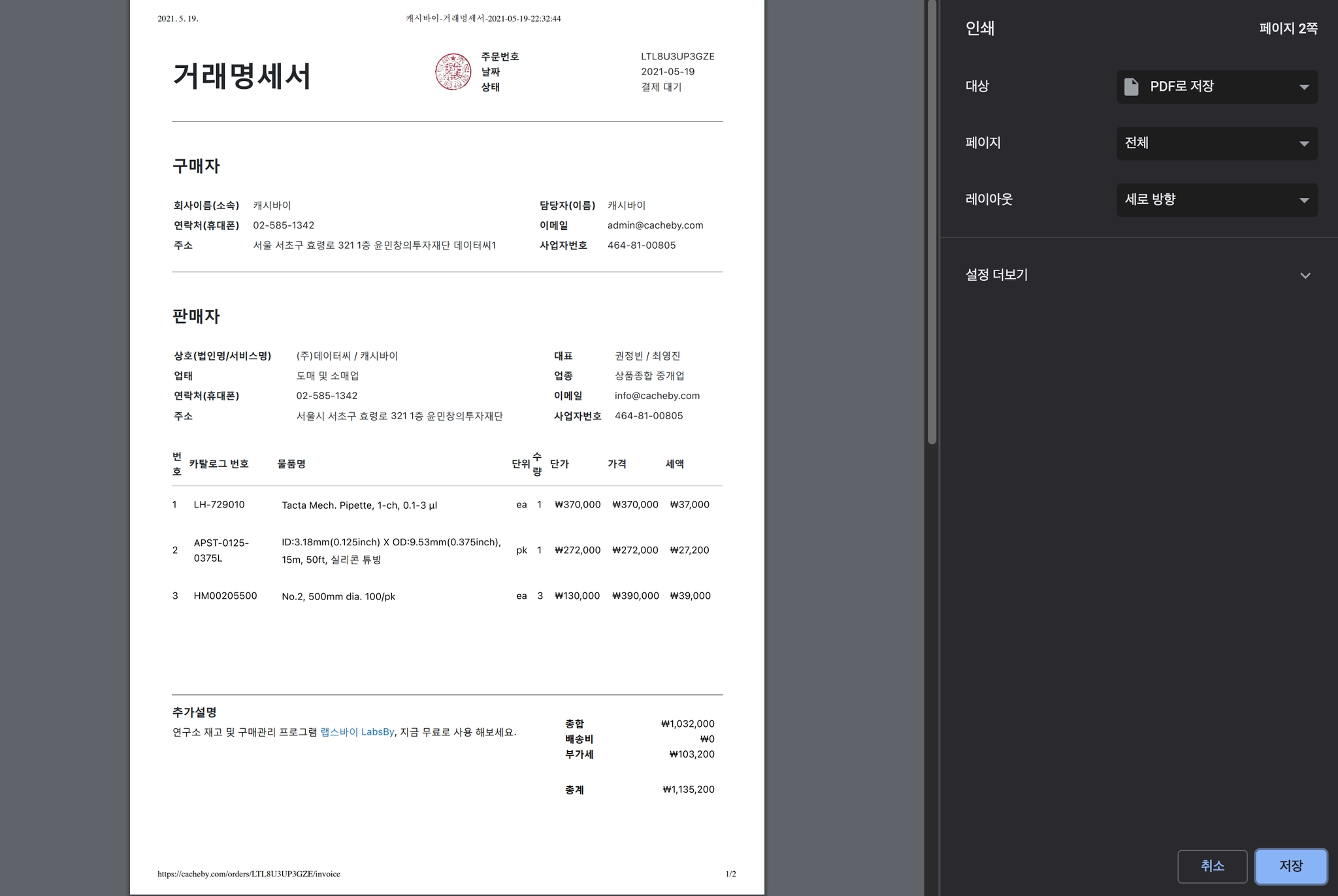The image size is (1338, 896).
Task: Click the page number 1/2 in the footer
Action: coord(730,874)
